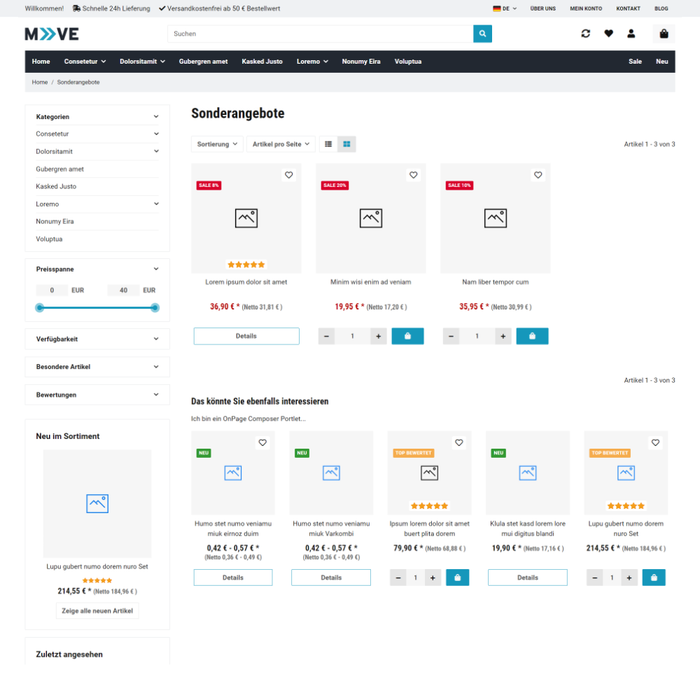Open the wishlist heart icon in header
The image size is (700, 700).
[x=608, y=34]
